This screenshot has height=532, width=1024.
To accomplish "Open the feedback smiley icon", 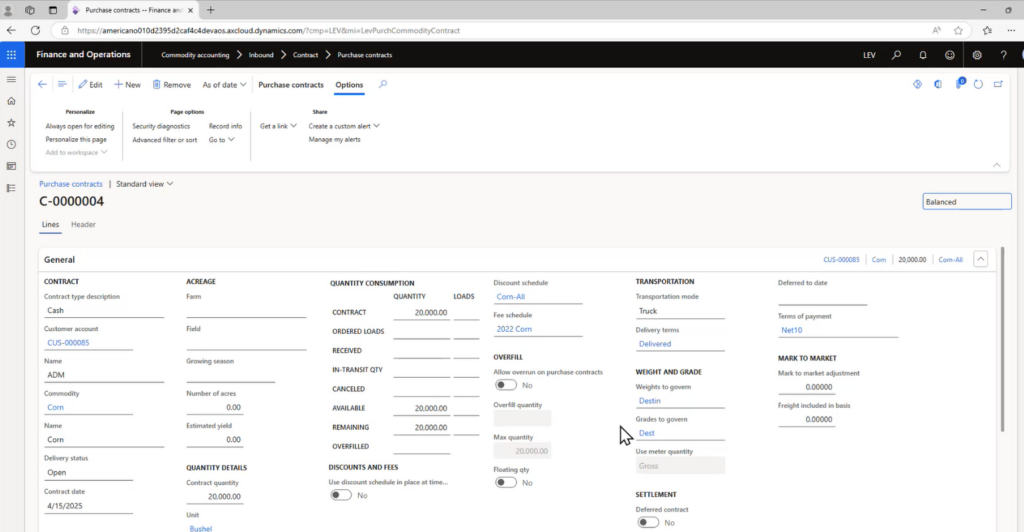I will (x=950, y=55).
